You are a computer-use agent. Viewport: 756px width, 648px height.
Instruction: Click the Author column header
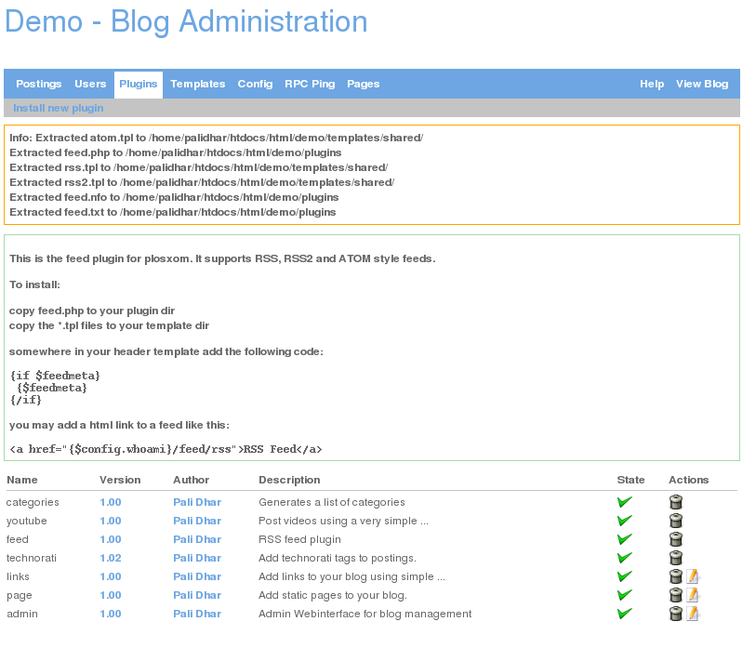[191, 480]
